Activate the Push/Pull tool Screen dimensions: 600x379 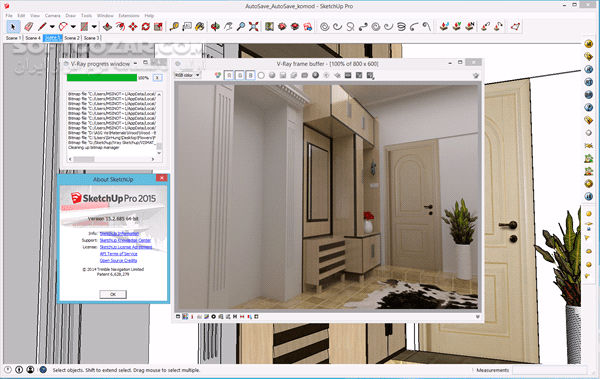tap(108, 27)
